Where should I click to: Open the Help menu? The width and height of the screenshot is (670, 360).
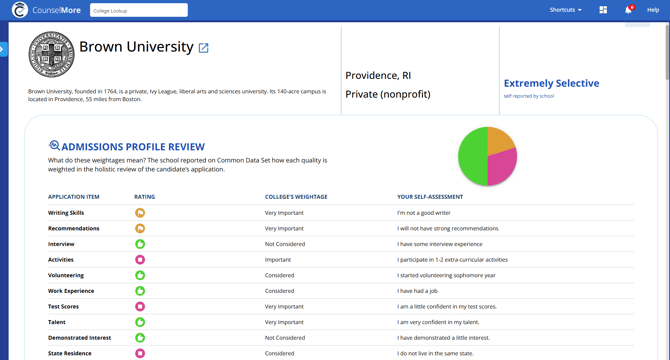pos(652,10)
